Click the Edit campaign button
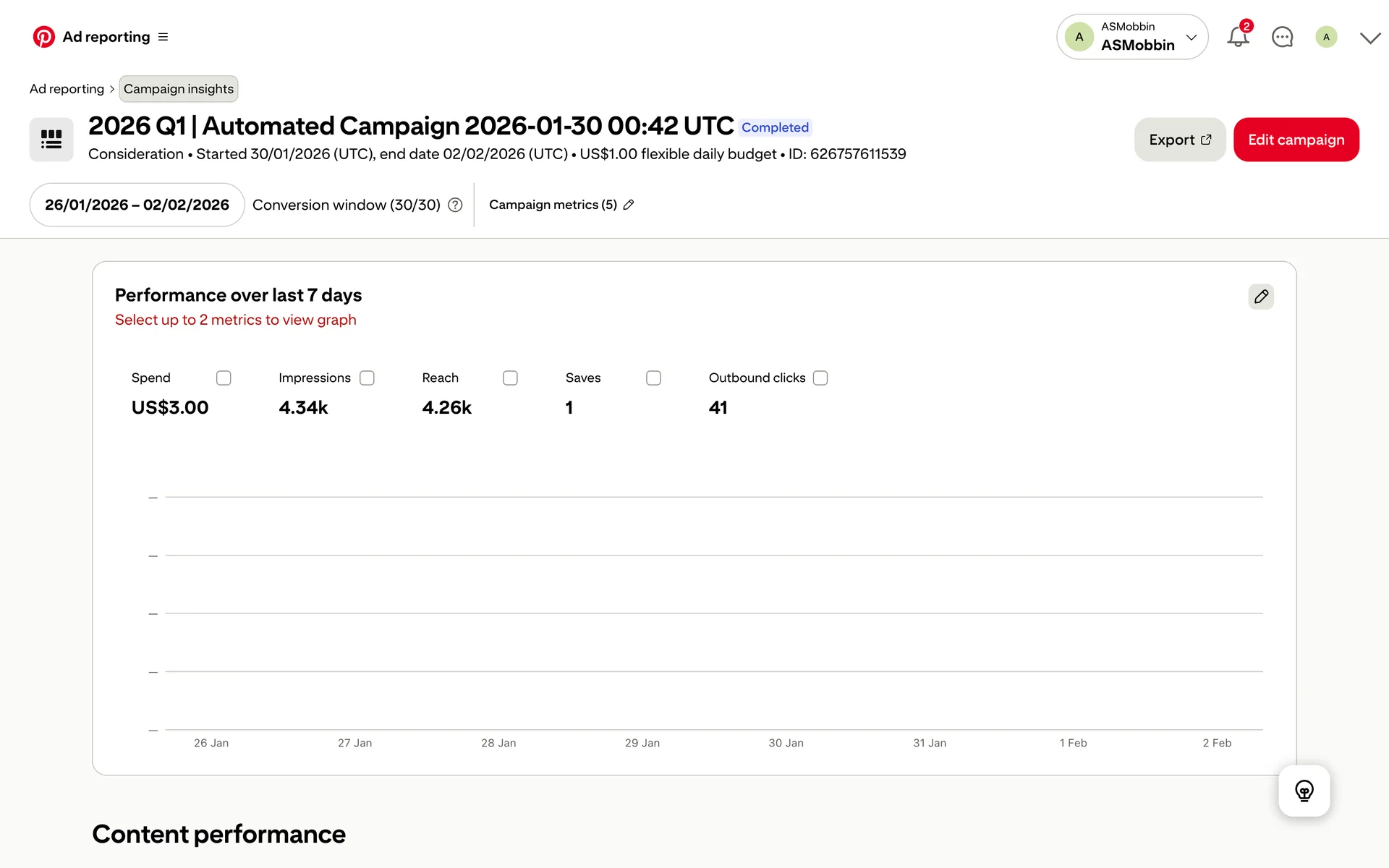Viewport: 1389px width, 868px height. pyautogui.click(x=1296, y=140)
